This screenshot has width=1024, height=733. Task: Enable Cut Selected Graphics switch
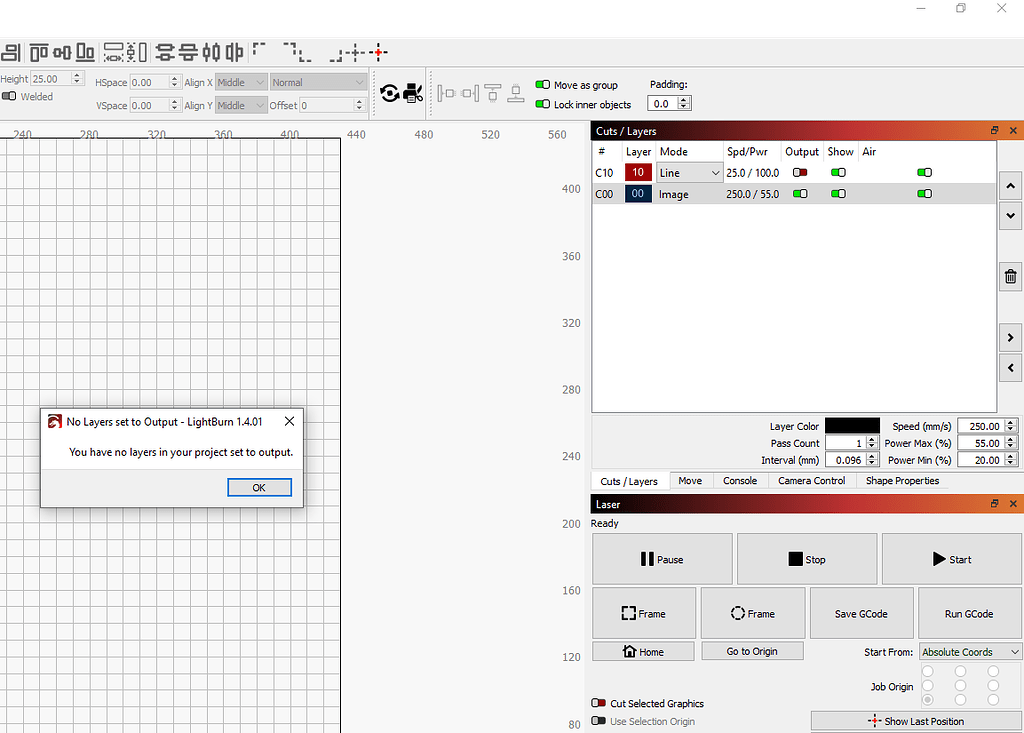(x=598, y=703)
